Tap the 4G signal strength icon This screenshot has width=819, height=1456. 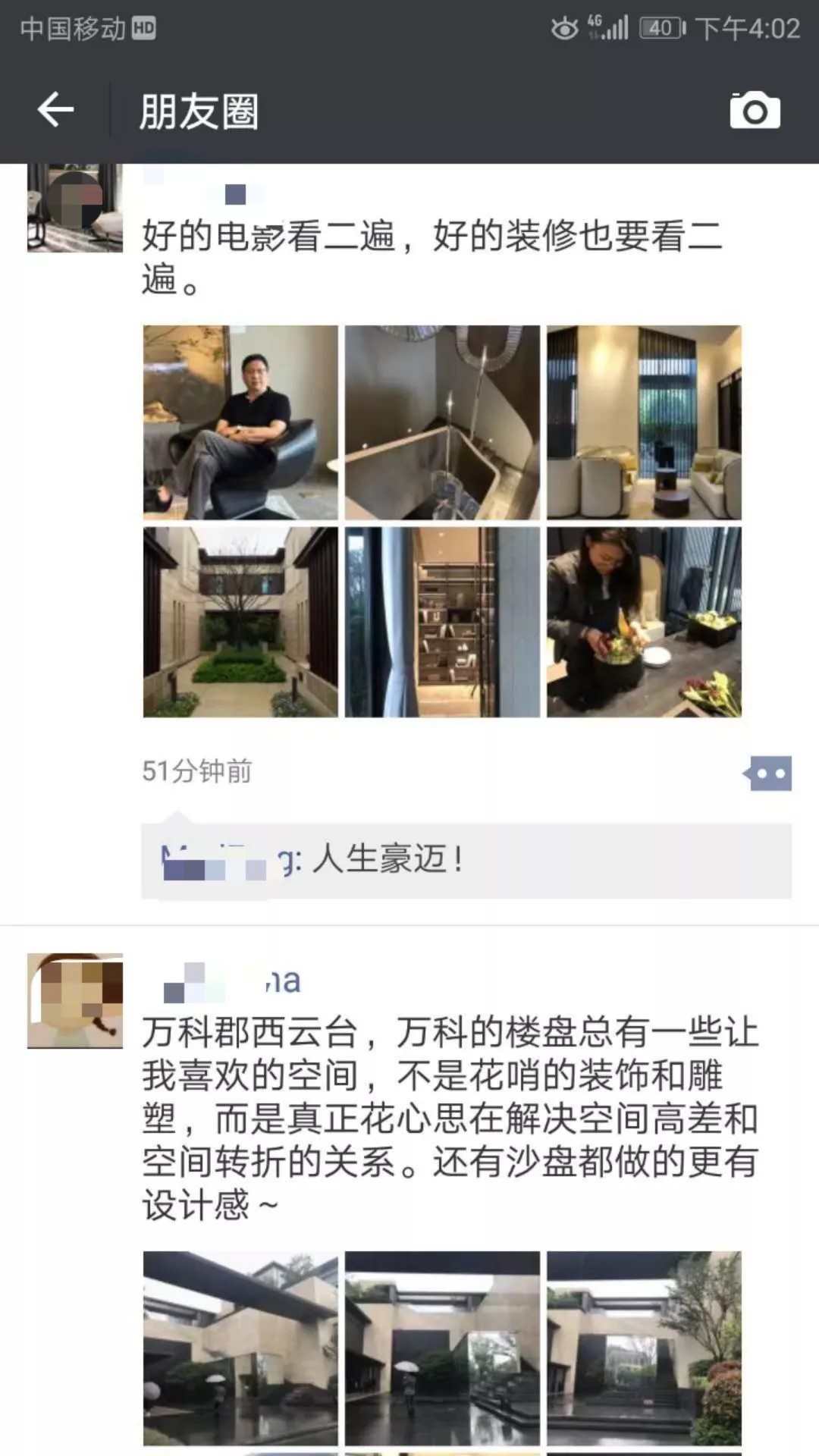608,28
